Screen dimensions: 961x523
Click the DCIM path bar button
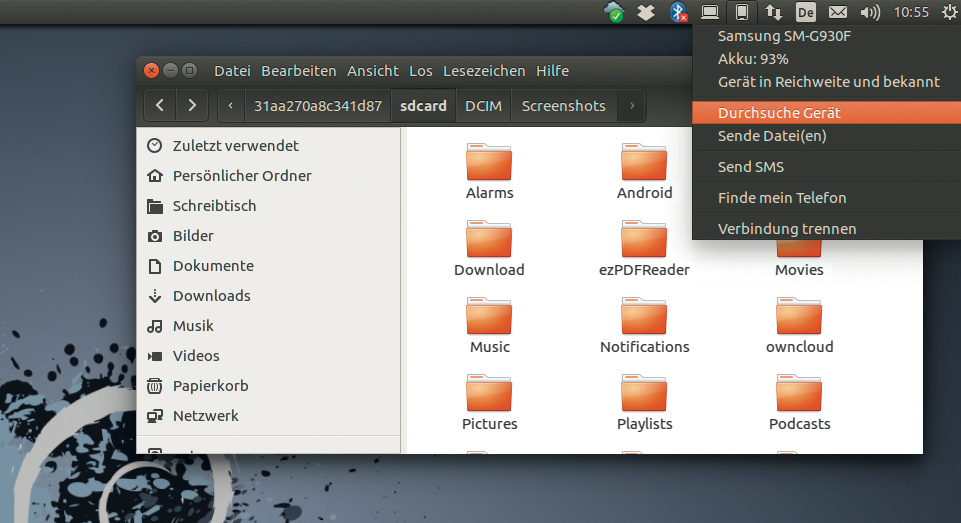click(484, 105)
